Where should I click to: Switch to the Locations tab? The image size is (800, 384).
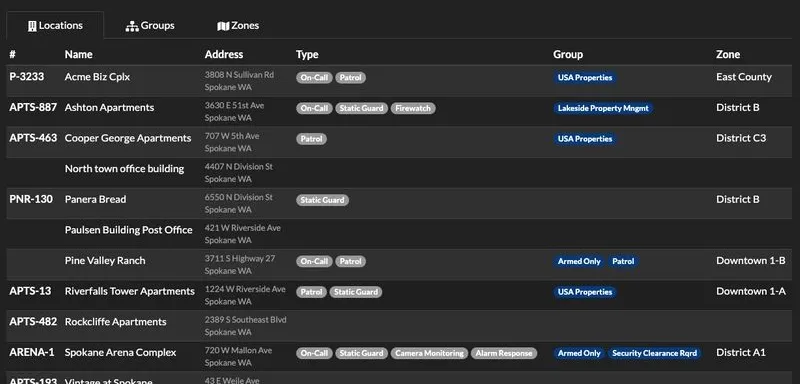[55, 25]
